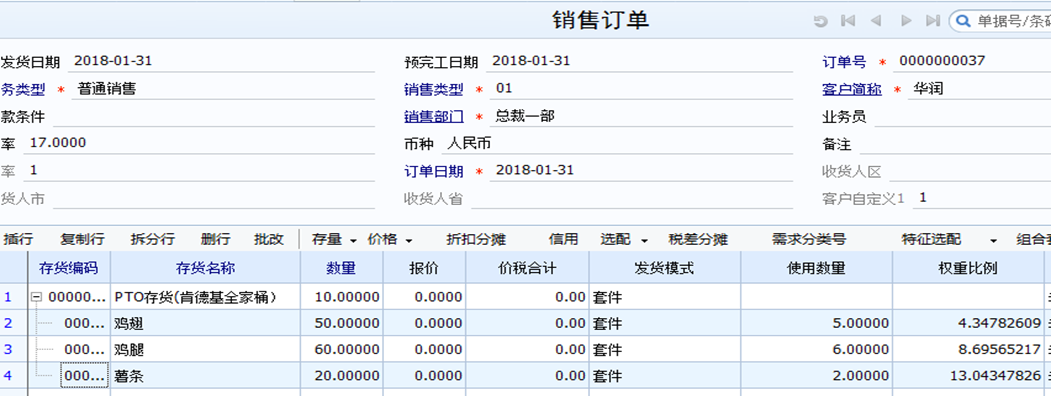Click the 存货名称 column header
Screen dimensions: 1051x396
[205, 268]
